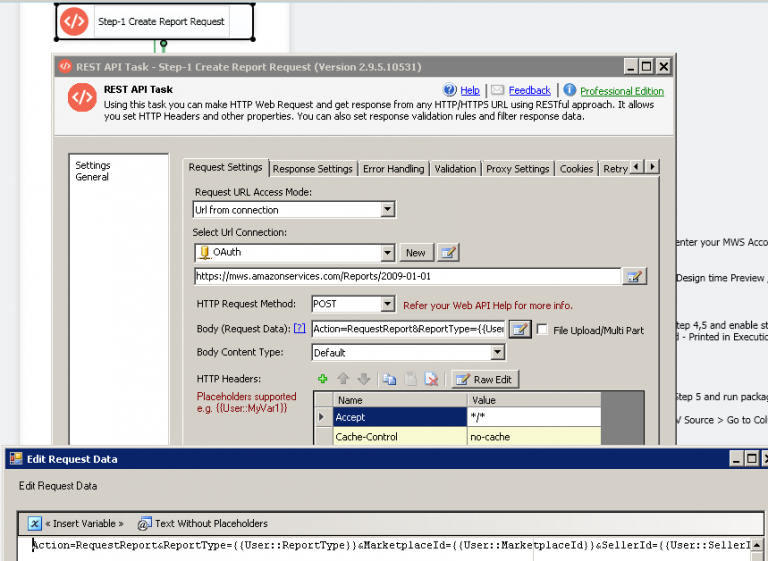Click the Help question mark icon
Screen dimensions: 768x561
coord(450,90)
